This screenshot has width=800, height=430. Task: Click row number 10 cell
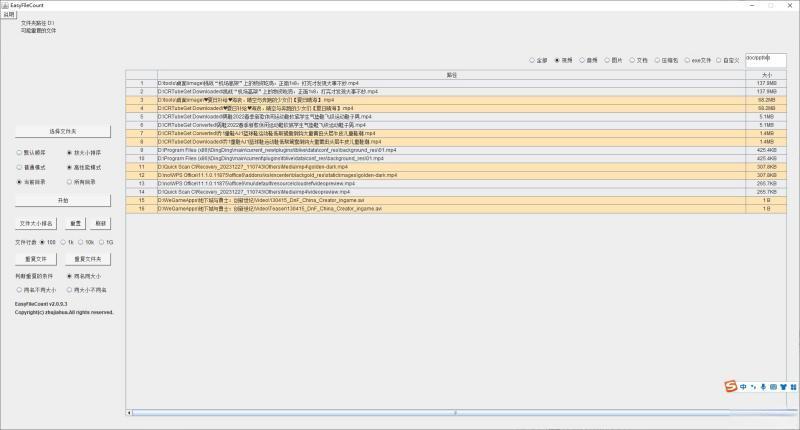tap(142, 159)
